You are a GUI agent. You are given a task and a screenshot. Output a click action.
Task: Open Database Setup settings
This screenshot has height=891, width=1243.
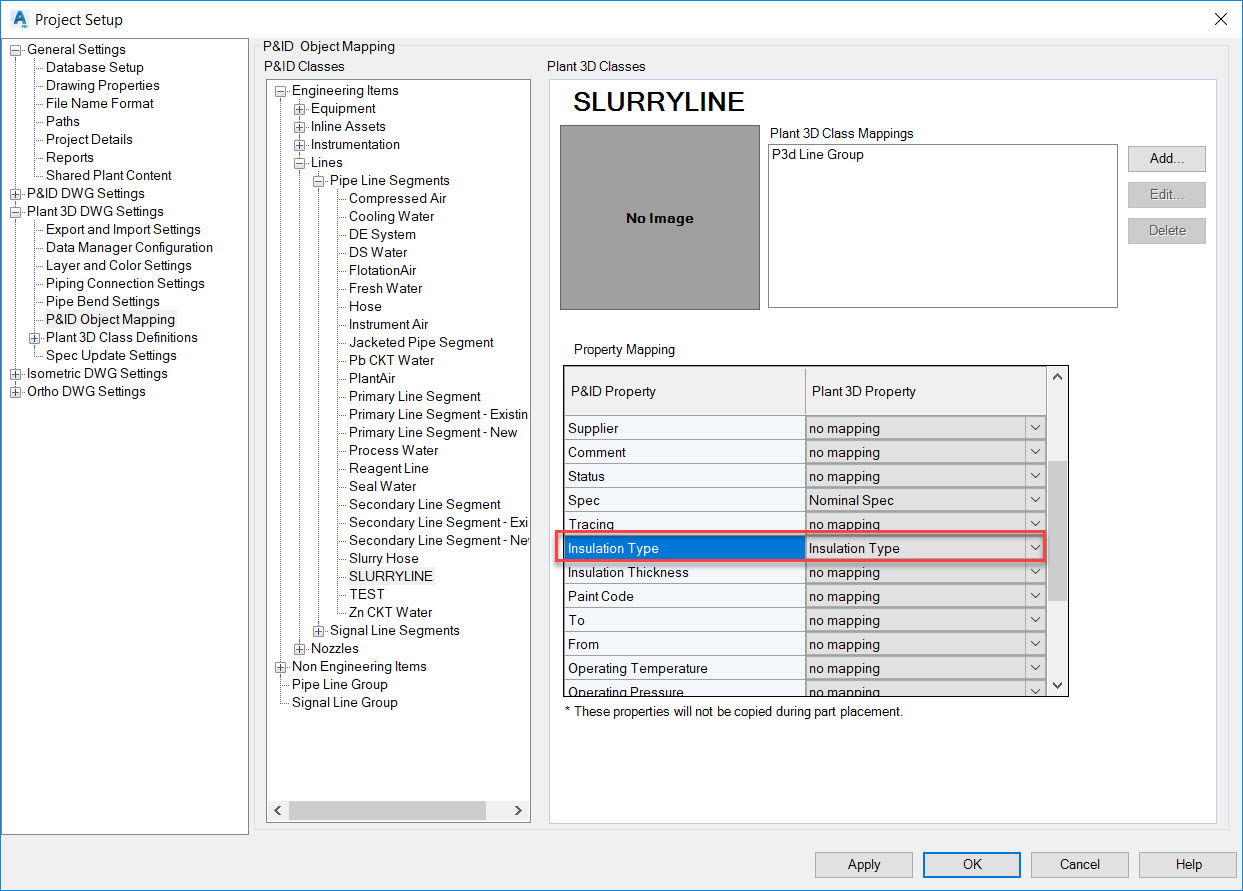coord(95,68)
